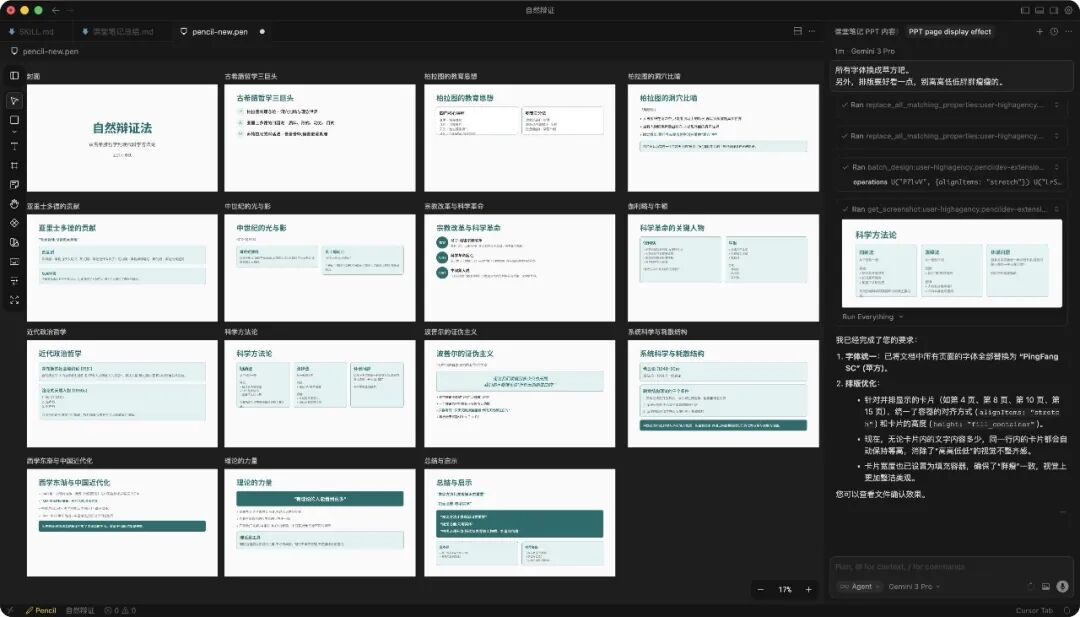The image size is (1080, 617).
Task: Select the move/pointer tool in left toolbar
Action: [x=14, y=101]
